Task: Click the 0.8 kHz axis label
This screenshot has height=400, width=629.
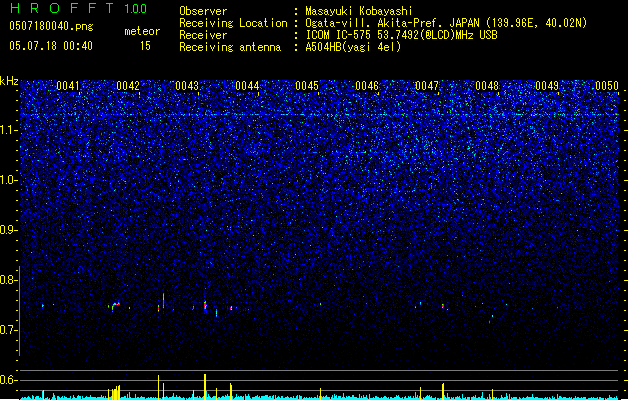Action: point(8,280)
